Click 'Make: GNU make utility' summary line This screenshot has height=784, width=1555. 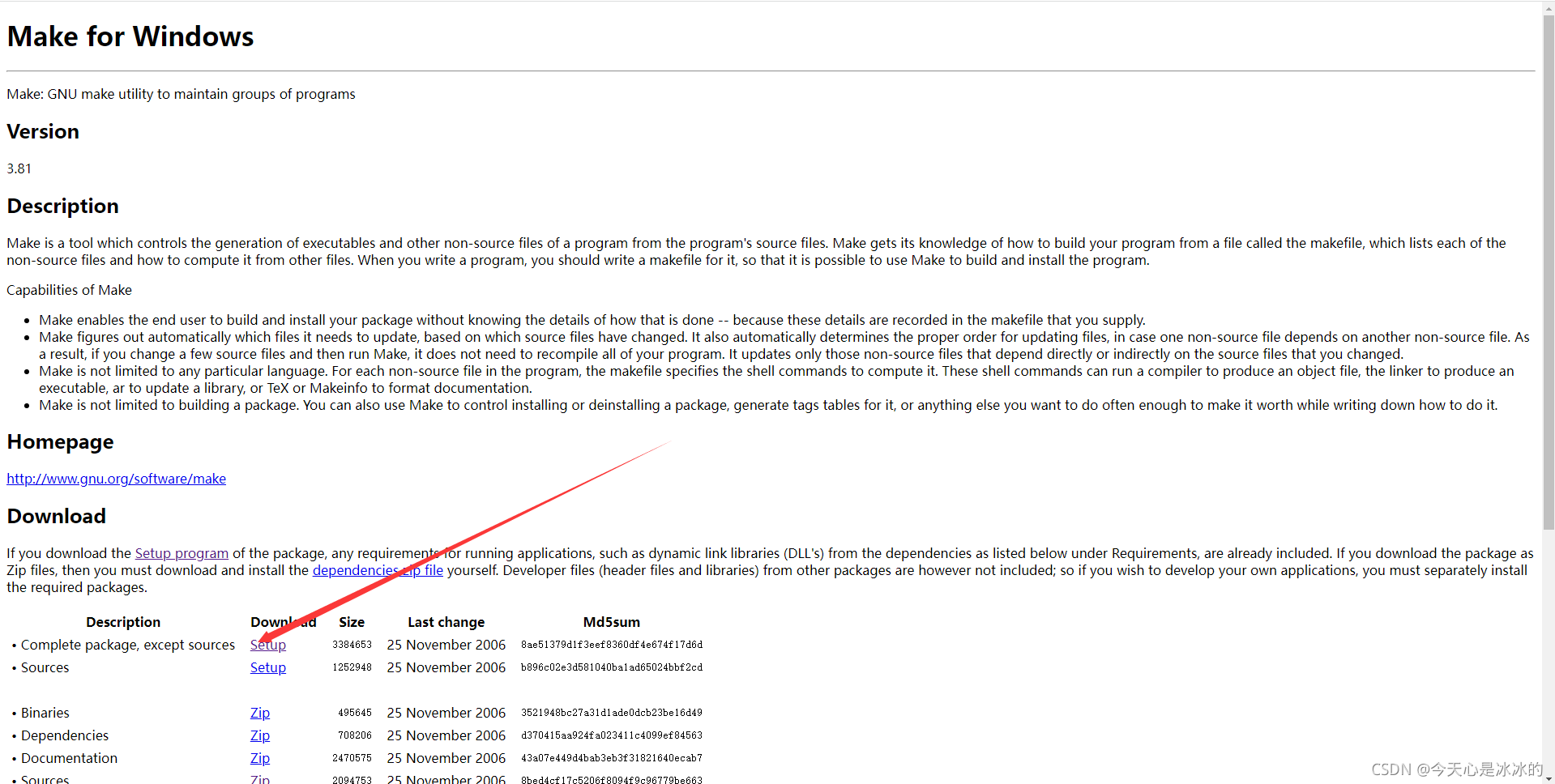coord(181,94)
